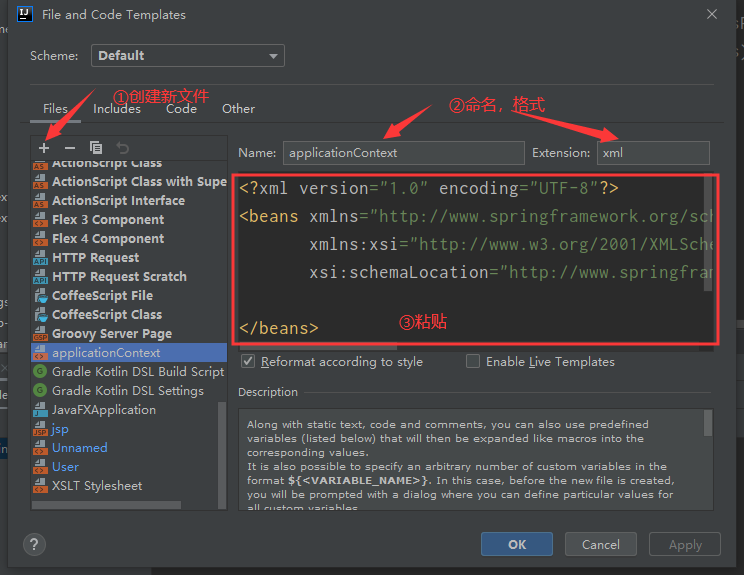Click the description panel scrollbar
Screen dimensions: 744x575
pos(707,423)
